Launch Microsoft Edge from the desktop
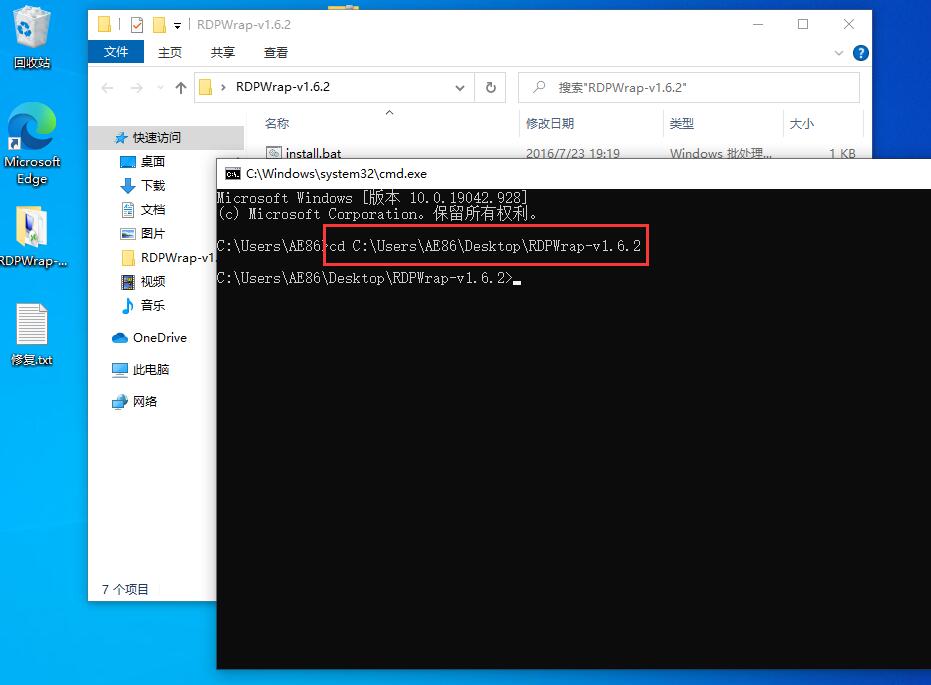Image resolution: width=931 pixels, height=685 pixels. coord(32,144)
